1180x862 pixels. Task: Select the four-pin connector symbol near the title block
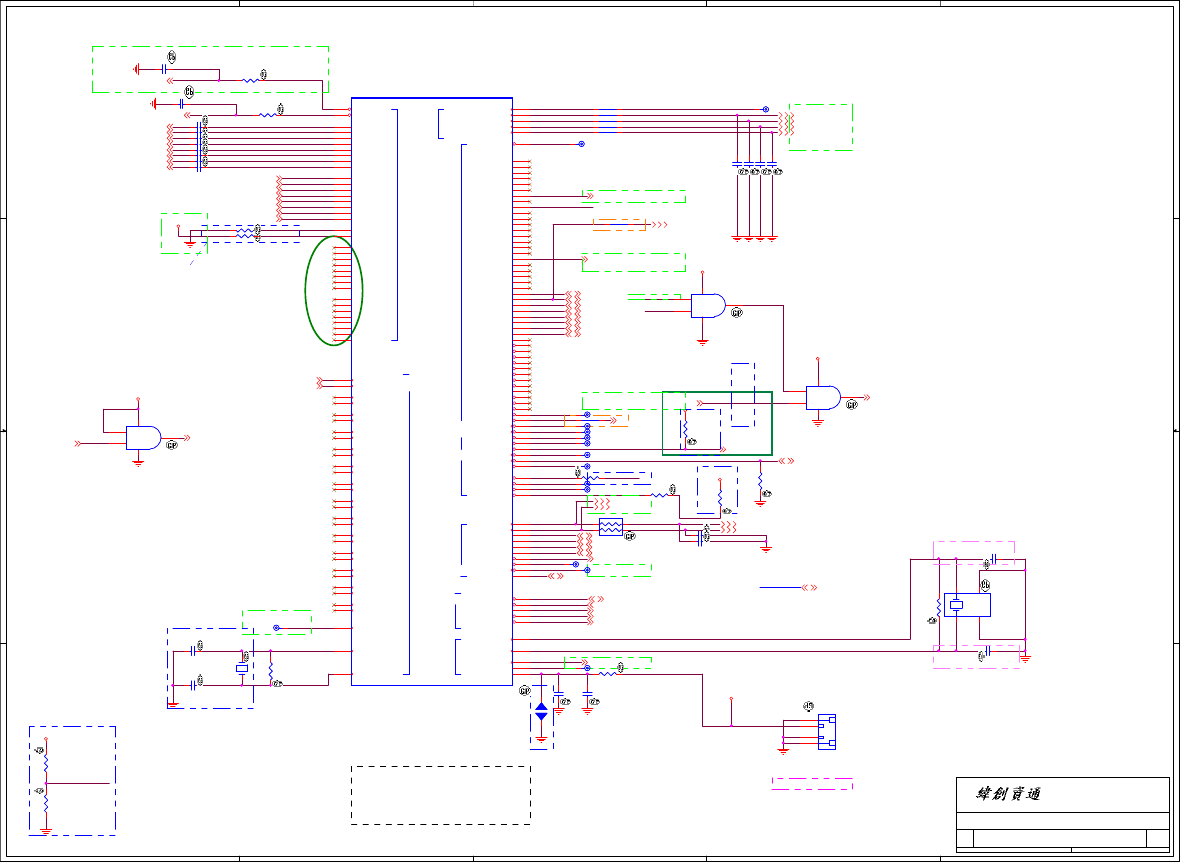tap(826, 732)
